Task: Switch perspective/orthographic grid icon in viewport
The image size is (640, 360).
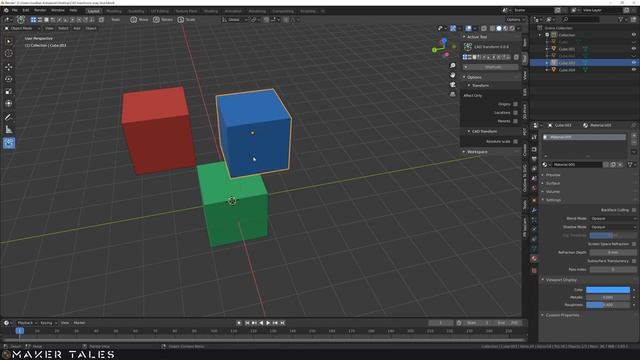Action: point(453,94)
